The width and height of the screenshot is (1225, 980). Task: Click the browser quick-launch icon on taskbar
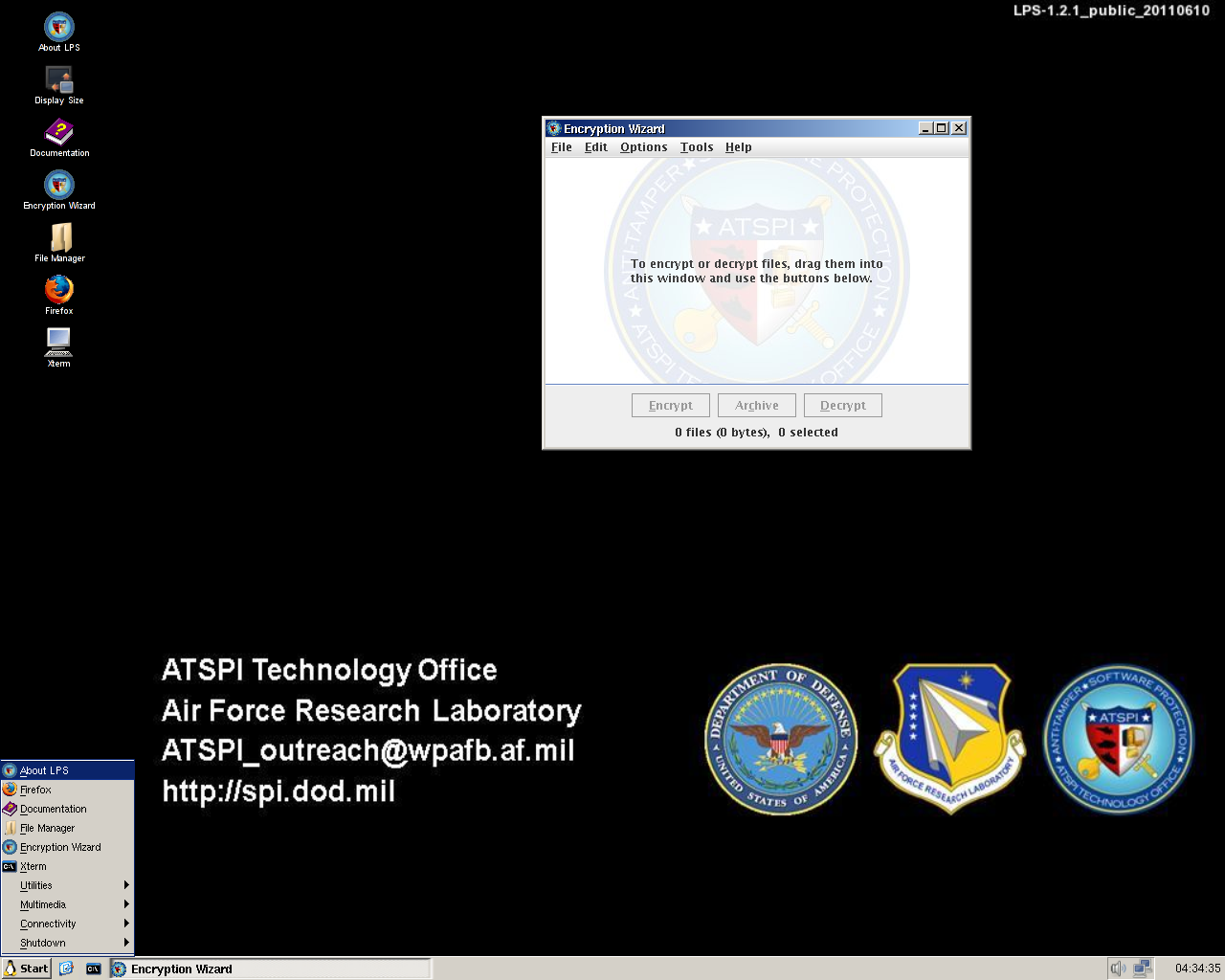(66, 969)
